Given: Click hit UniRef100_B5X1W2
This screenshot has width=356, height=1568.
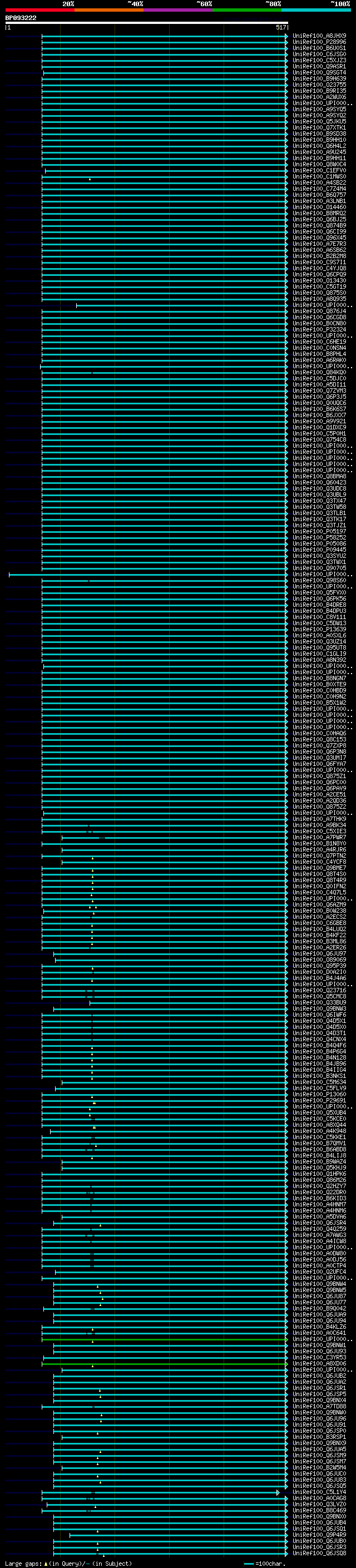Looking at the screenshot, I should (319, 703).
